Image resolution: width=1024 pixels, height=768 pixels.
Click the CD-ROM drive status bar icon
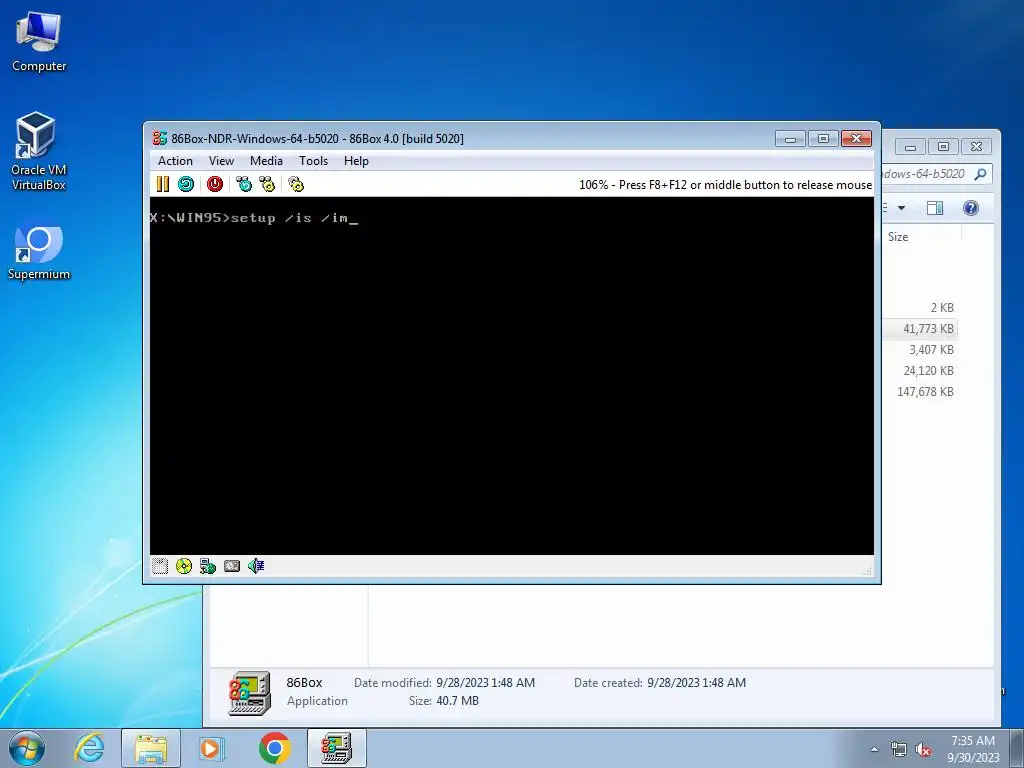pos(184,566)
